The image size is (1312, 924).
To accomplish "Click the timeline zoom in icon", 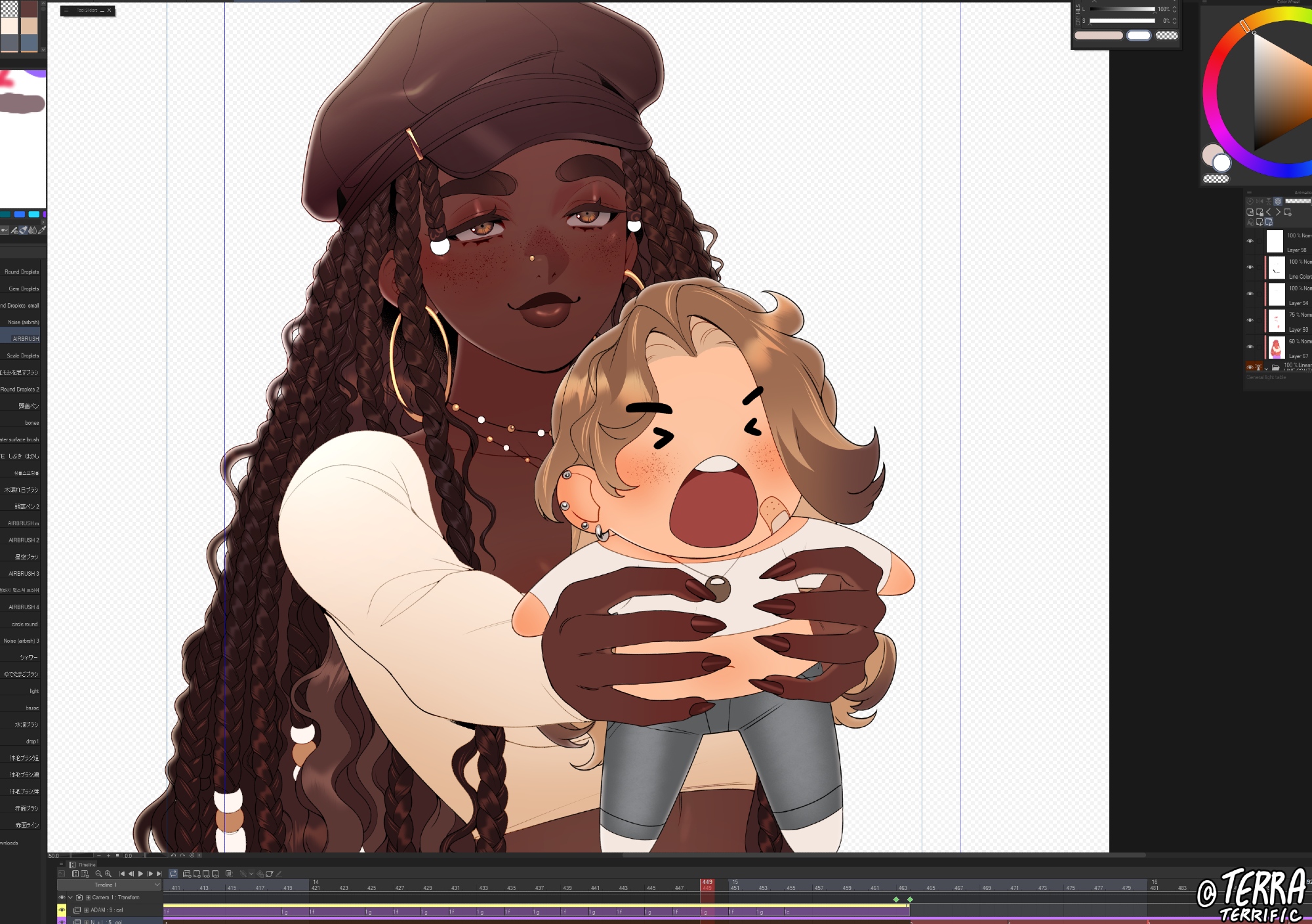I will point(108,874).
